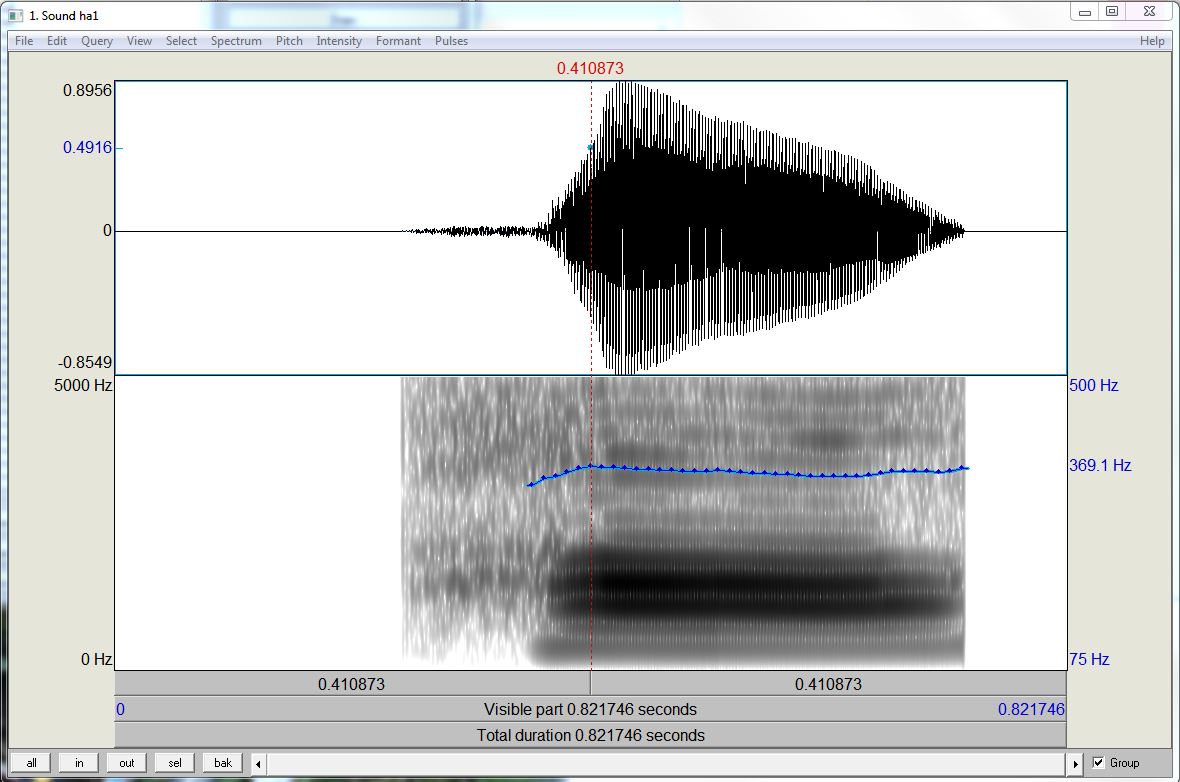This screenshot has height=782, width=1180.
Task: Play the visible part 0.821746 seconds bar
Action: pyautogui.click(x=590, y=709)
